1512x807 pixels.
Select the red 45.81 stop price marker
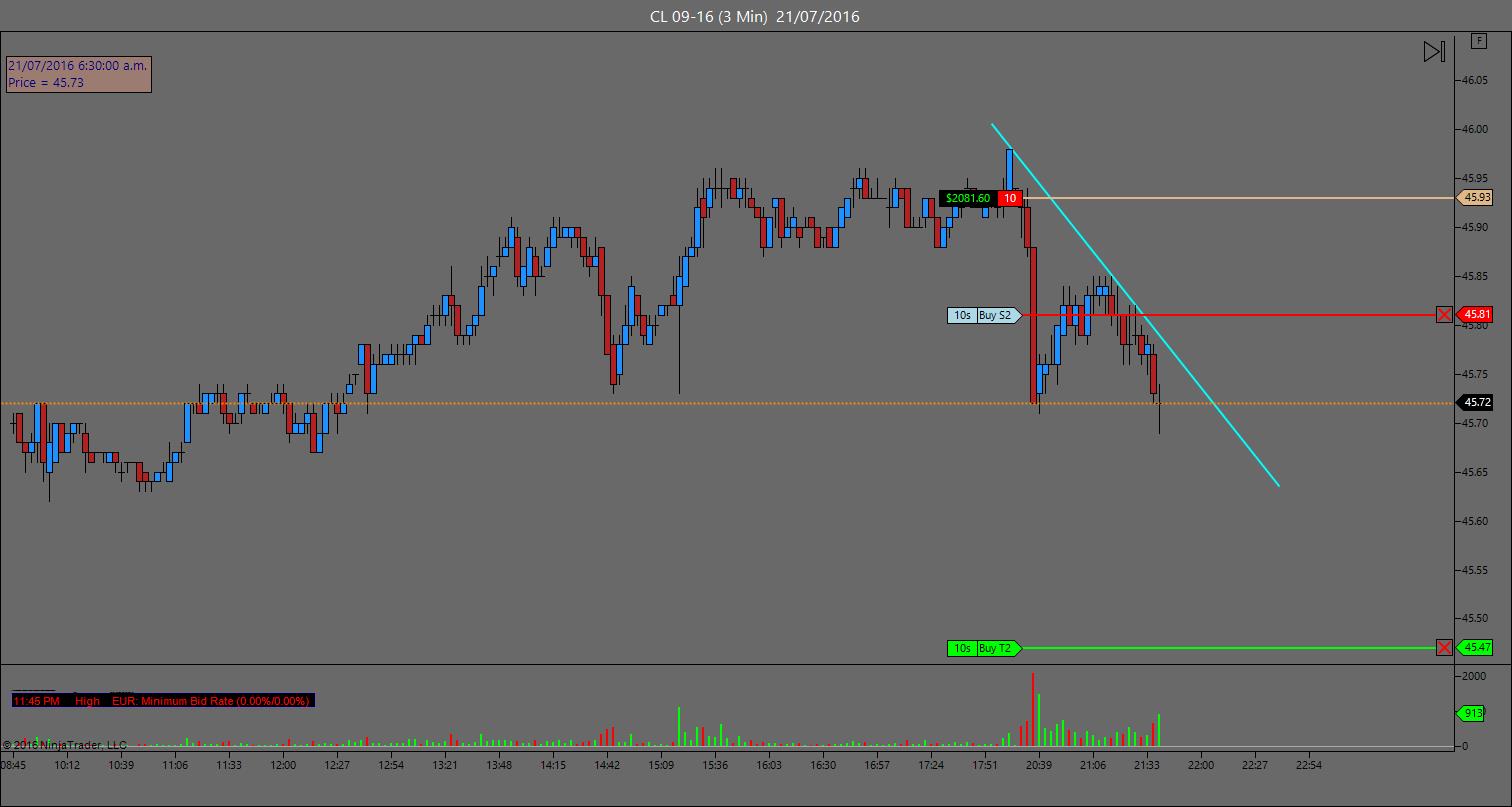(1477, 315)
